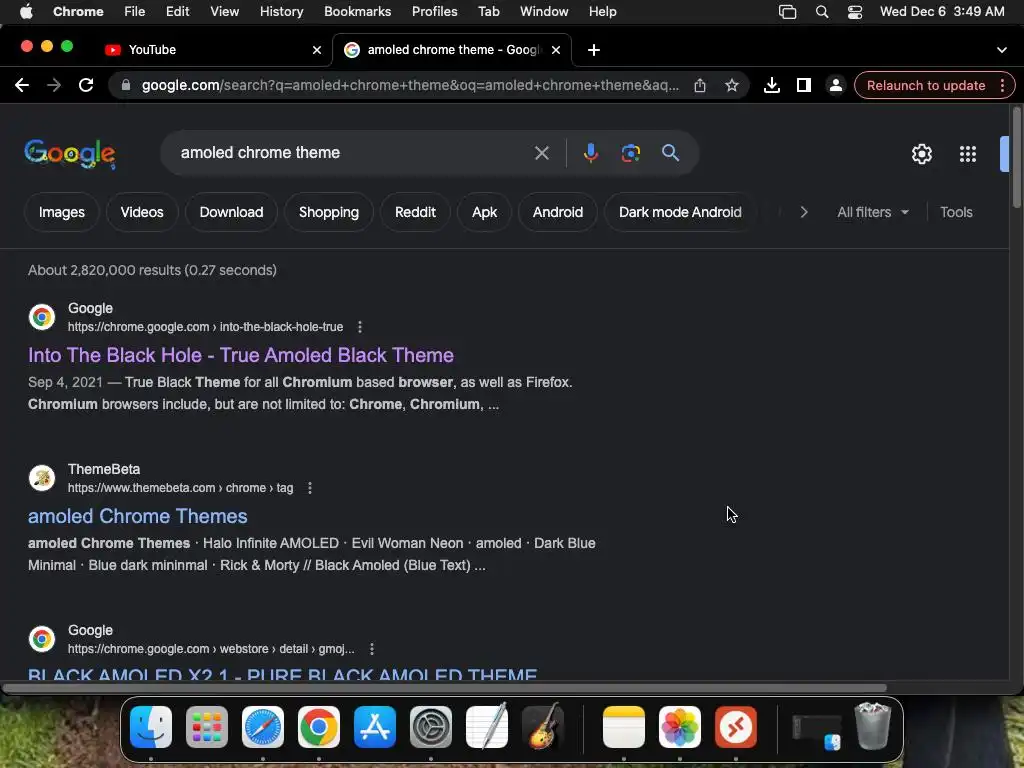Screen dimensions: 1024x768
Task: Open the Chrome profile avatar icon
Action: 836,85
